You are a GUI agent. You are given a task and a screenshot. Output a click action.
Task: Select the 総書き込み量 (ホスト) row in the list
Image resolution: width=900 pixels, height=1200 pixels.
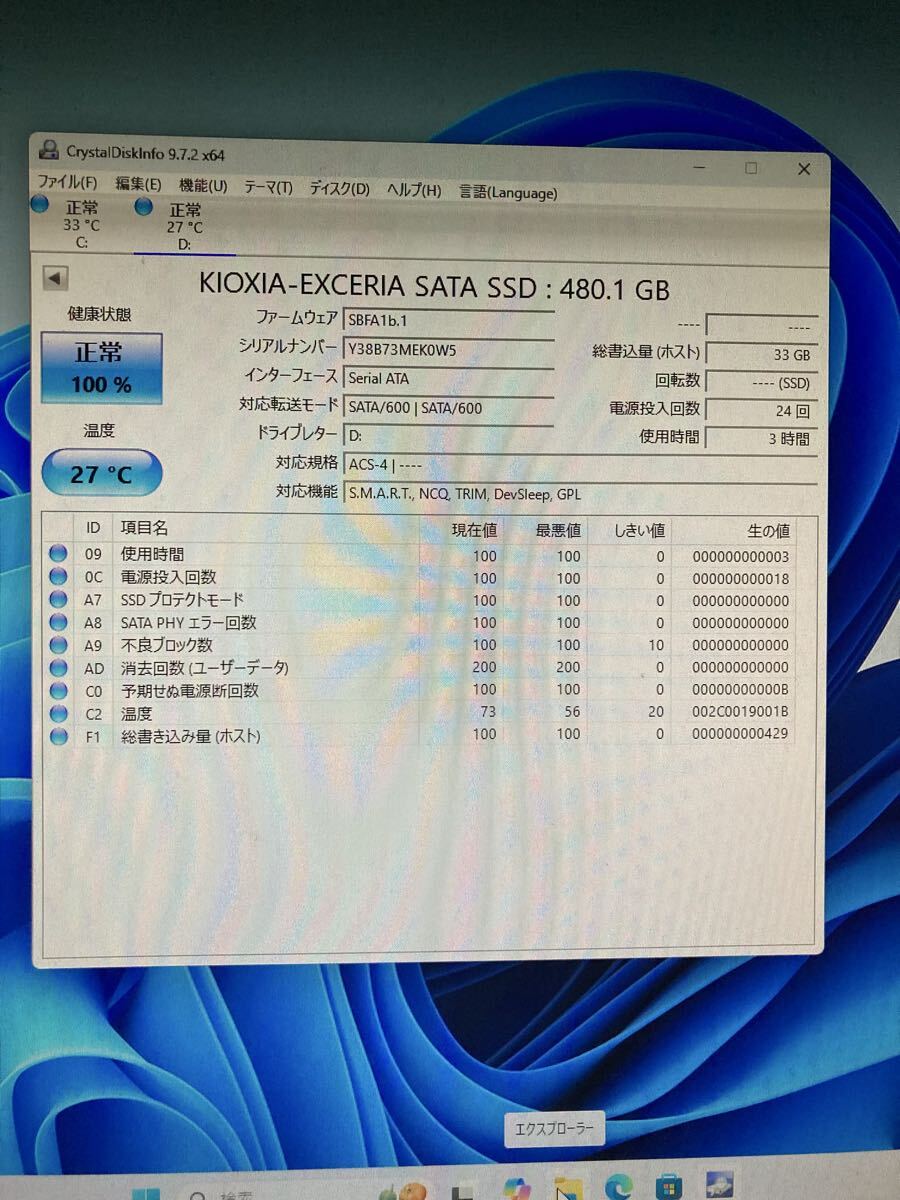420,736
